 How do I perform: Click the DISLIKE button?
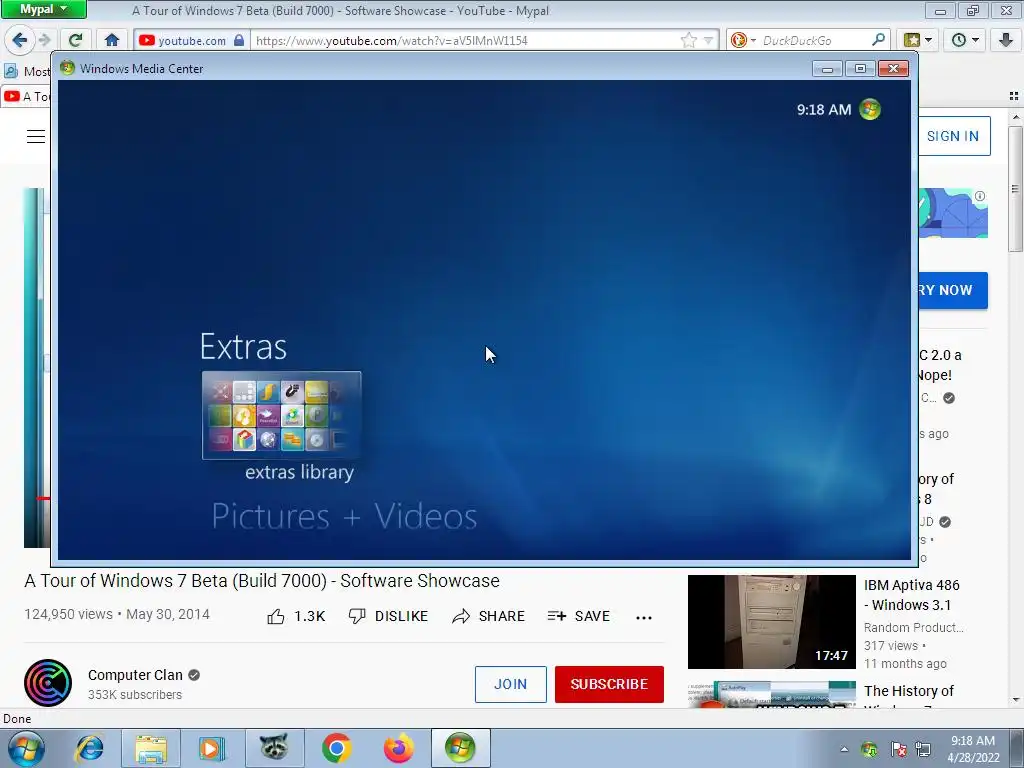click(x=389, y=616)
